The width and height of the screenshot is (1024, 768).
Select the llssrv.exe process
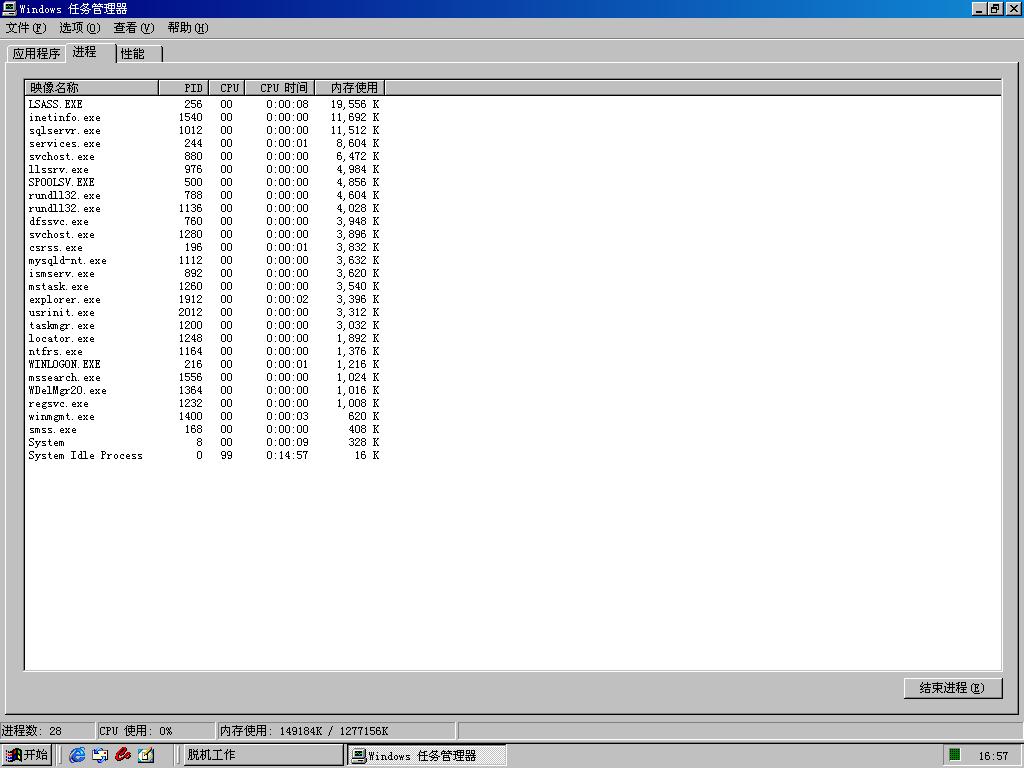[204, 170]
